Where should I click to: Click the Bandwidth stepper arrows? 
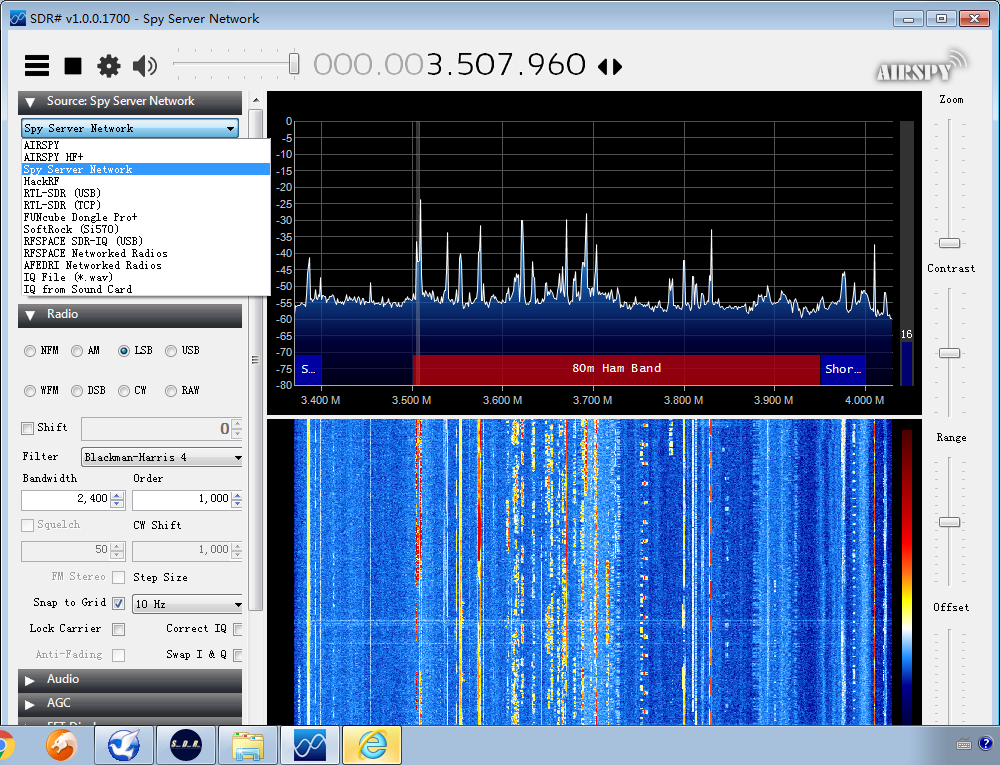pyautogui.click(x=117, y=499)
